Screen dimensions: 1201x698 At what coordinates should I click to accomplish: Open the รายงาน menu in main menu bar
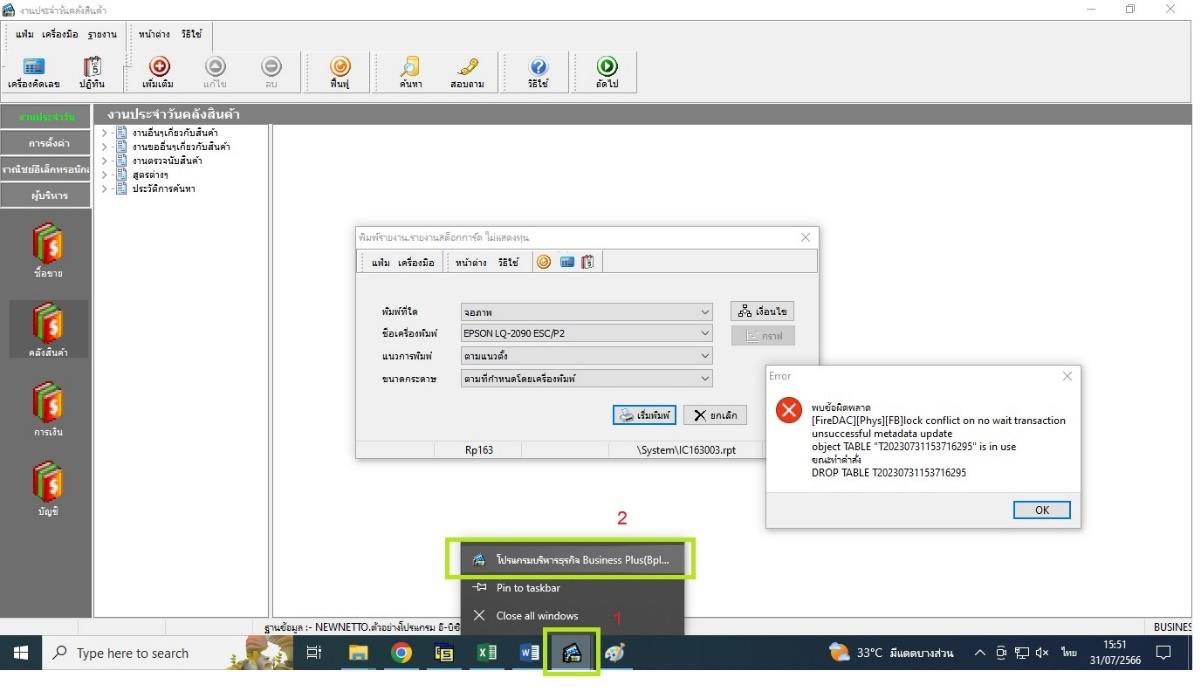103,34
